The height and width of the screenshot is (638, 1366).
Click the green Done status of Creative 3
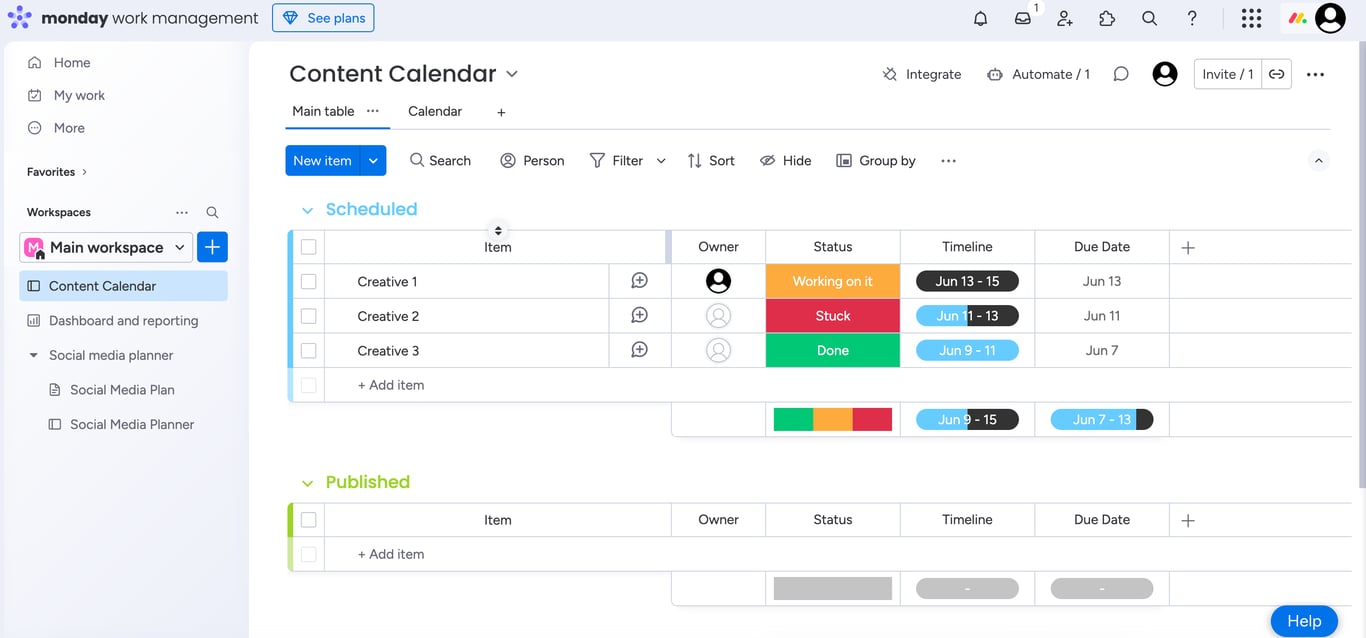pyautogui.click(x=832, y=350)
